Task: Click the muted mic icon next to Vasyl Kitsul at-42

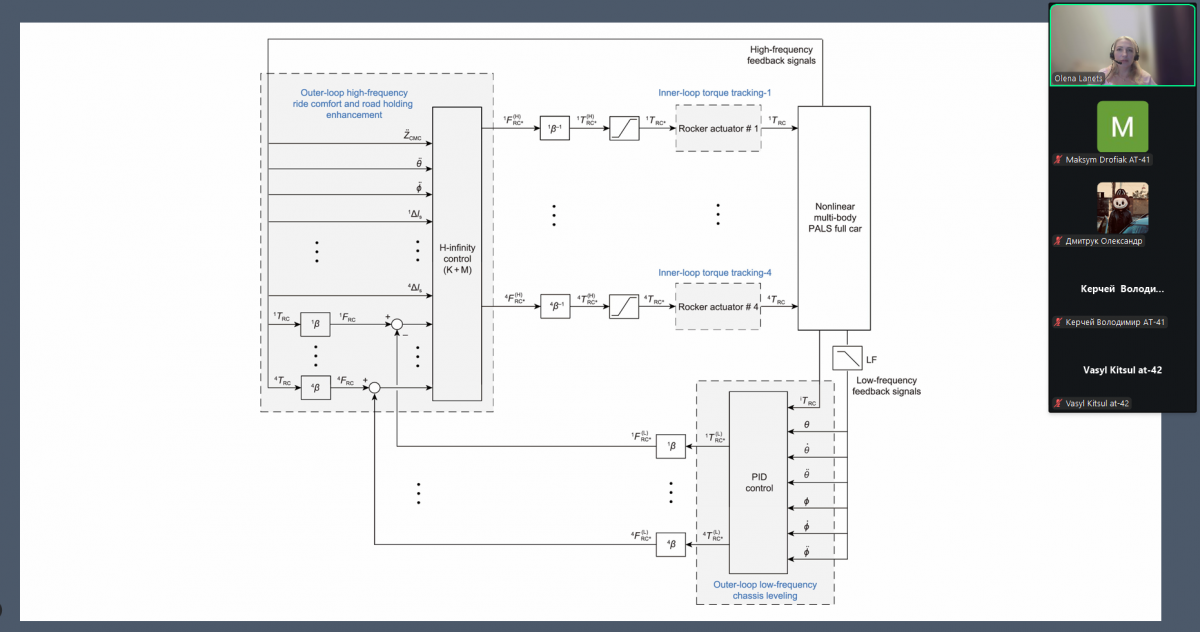Action: point(1057,403)
